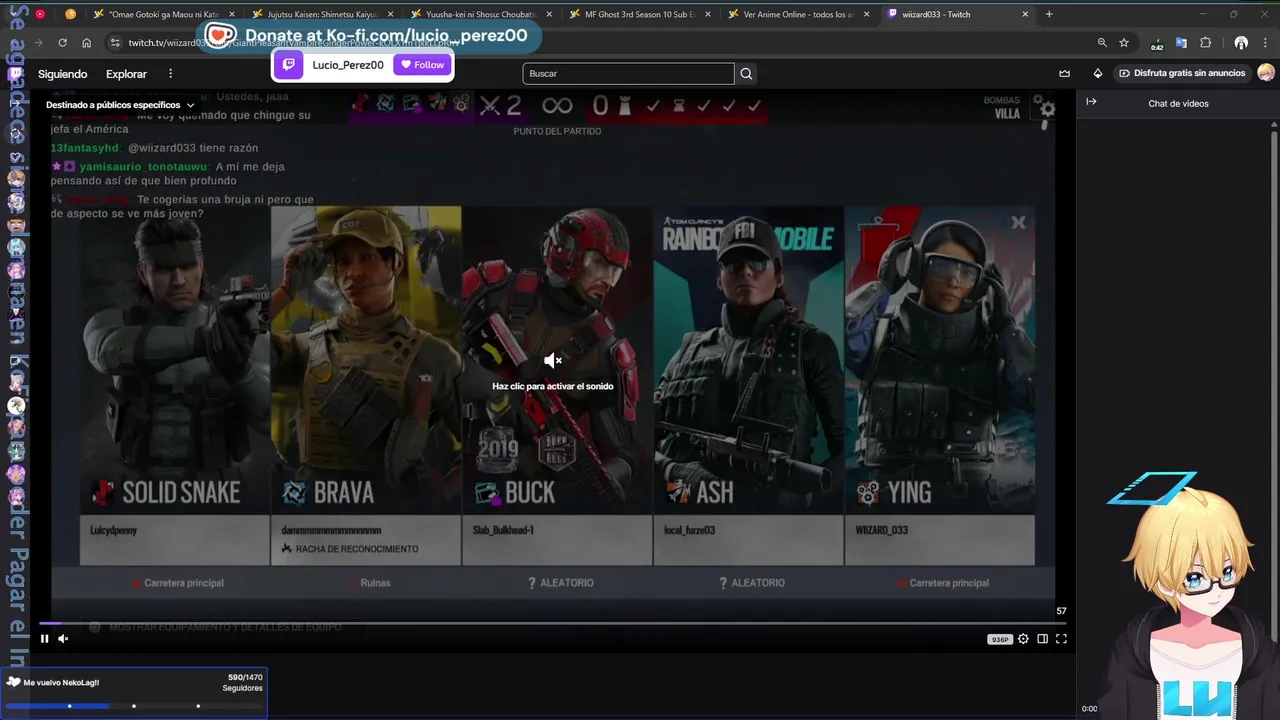Open Twitch more options three-dot menu
The image size is (1280, 720).
point(171,74)
